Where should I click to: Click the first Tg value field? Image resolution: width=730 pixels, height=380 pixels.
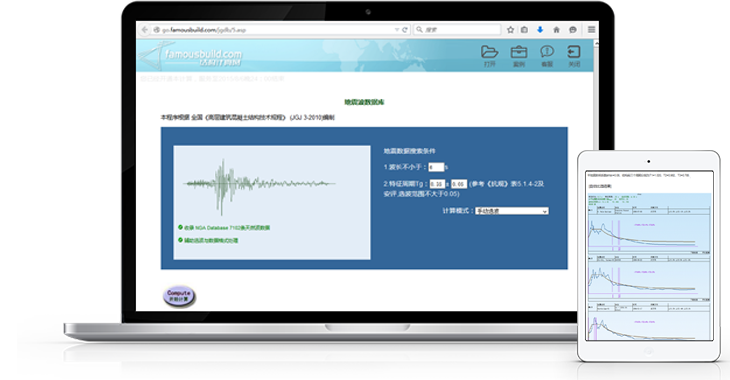[x=437, y=184]
